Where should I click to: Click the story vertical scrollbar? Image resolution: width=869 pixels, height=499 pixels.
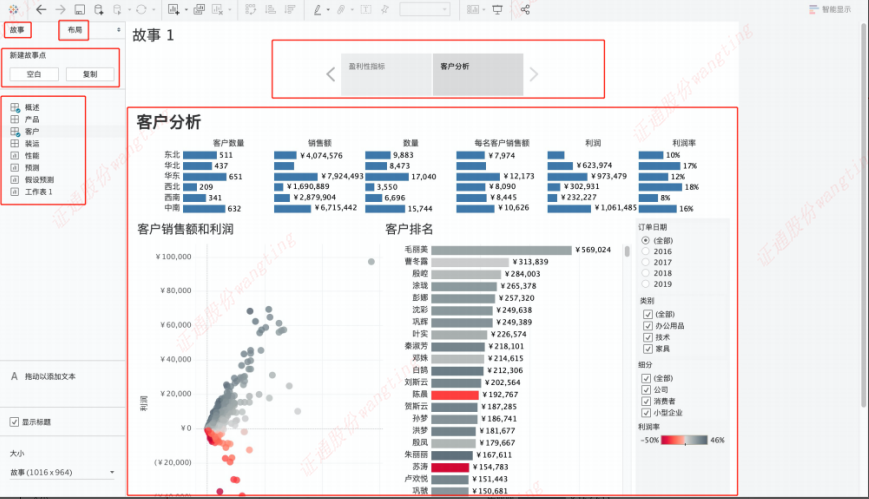[864, 213]
